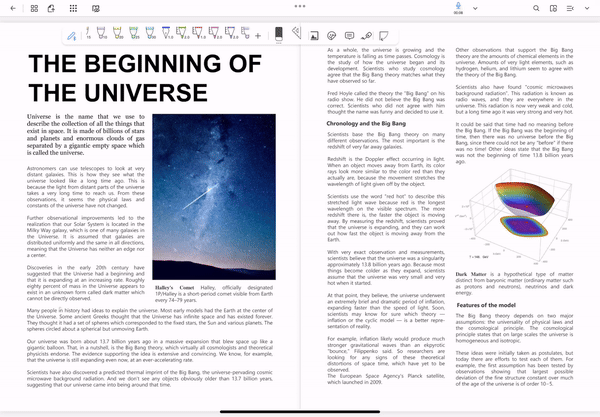The image size is (600, 417).
Task: Add a text comment box
Action: pos(349,36)
